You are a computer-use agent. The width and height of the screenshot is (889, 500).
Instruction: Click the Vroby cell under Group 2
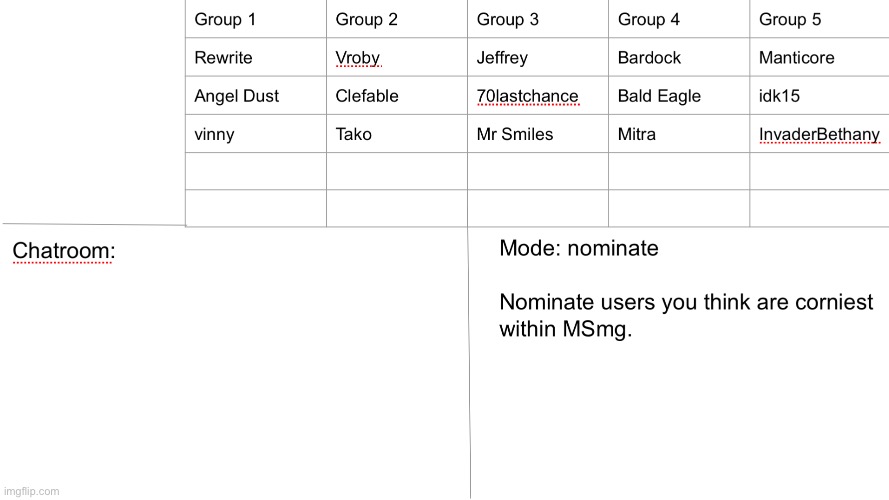click(x=397, y=57)
